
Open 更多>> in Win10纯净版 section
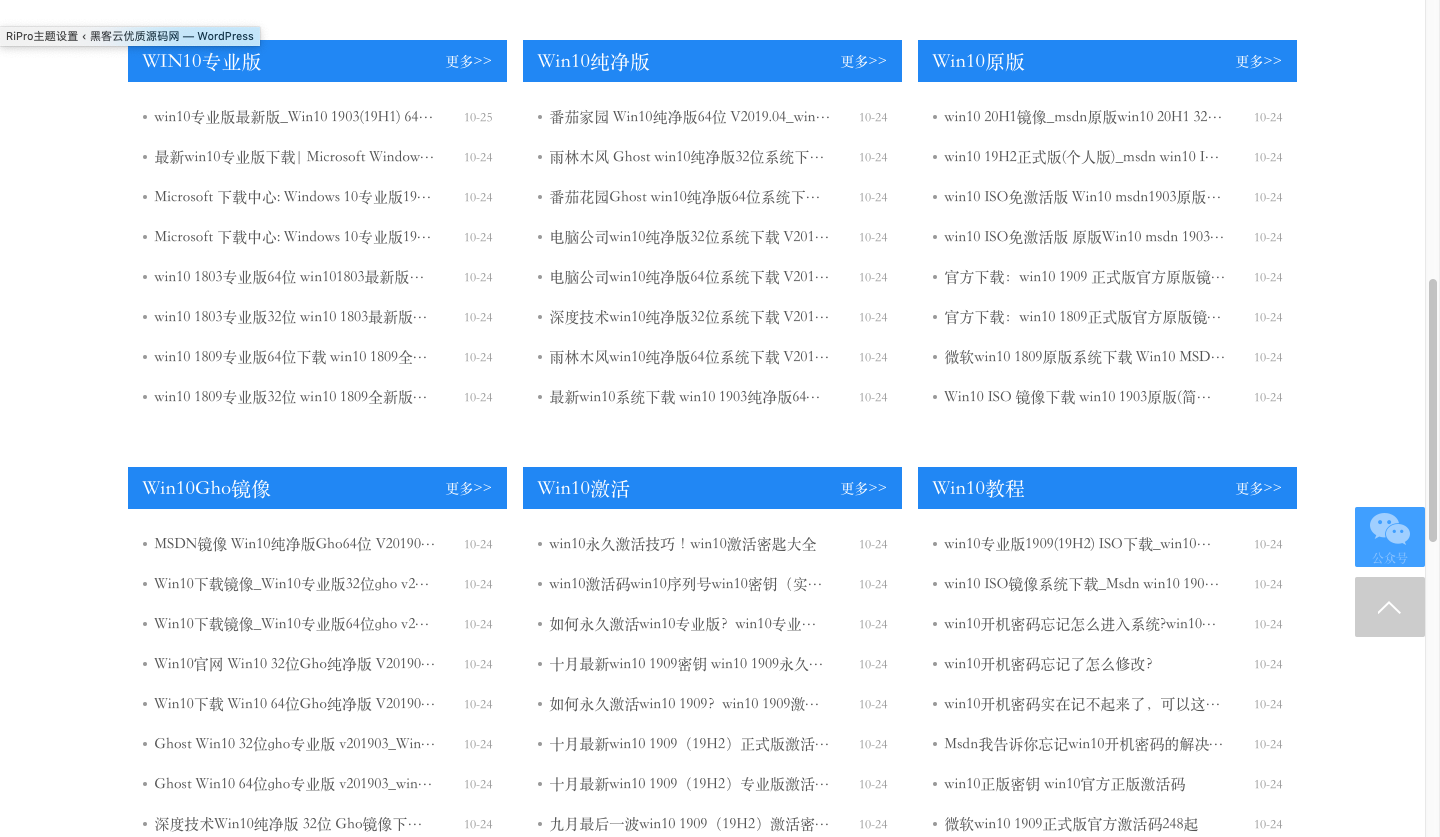coord(863,61)
